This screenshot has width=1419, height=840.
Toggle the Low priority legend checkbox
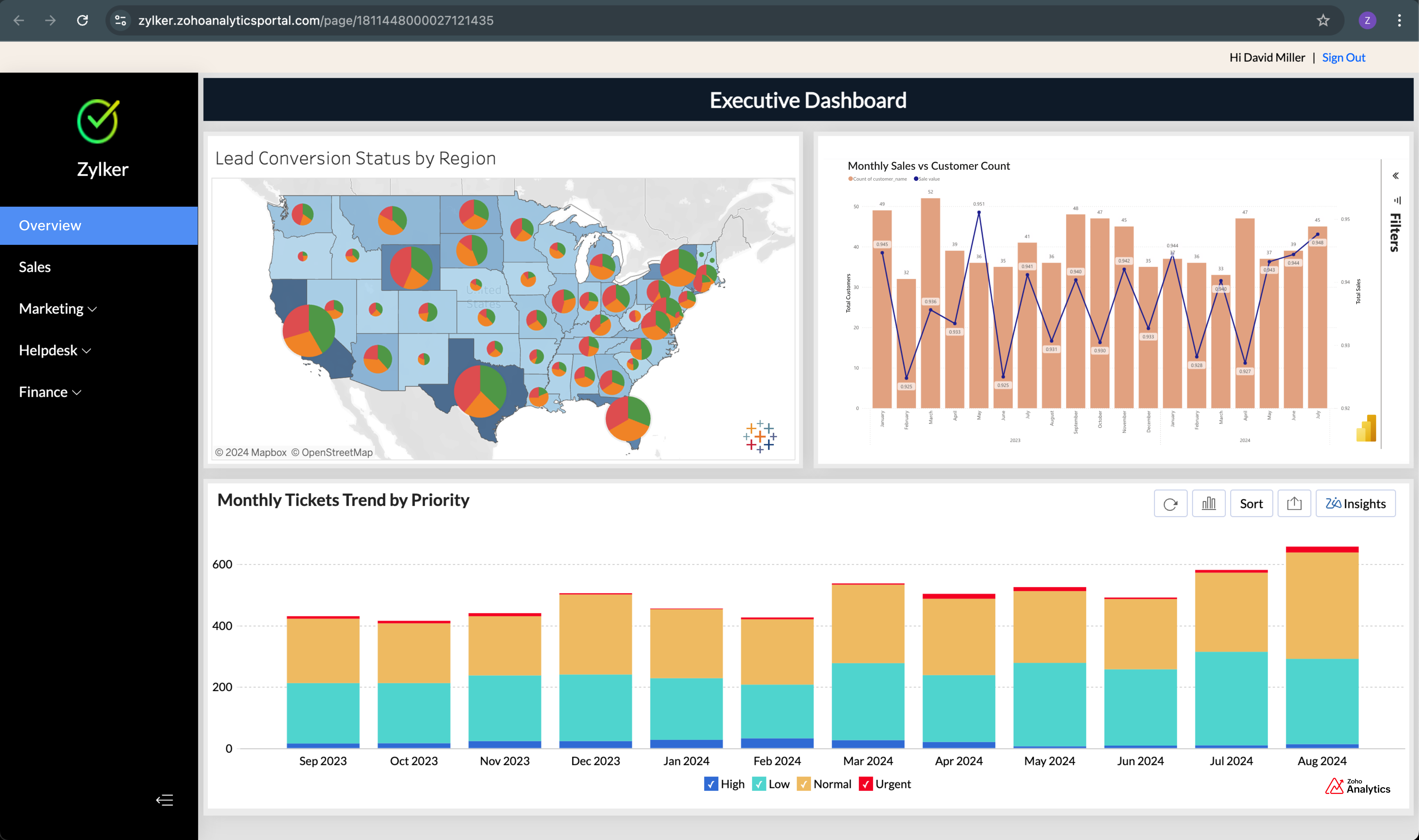click(x=759, y=784)
